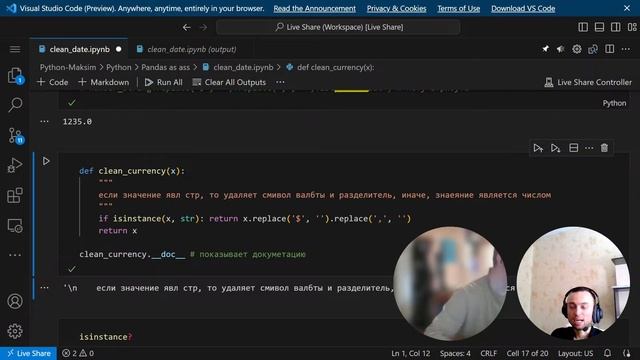Open the hamburger application menu

(15, 49)
